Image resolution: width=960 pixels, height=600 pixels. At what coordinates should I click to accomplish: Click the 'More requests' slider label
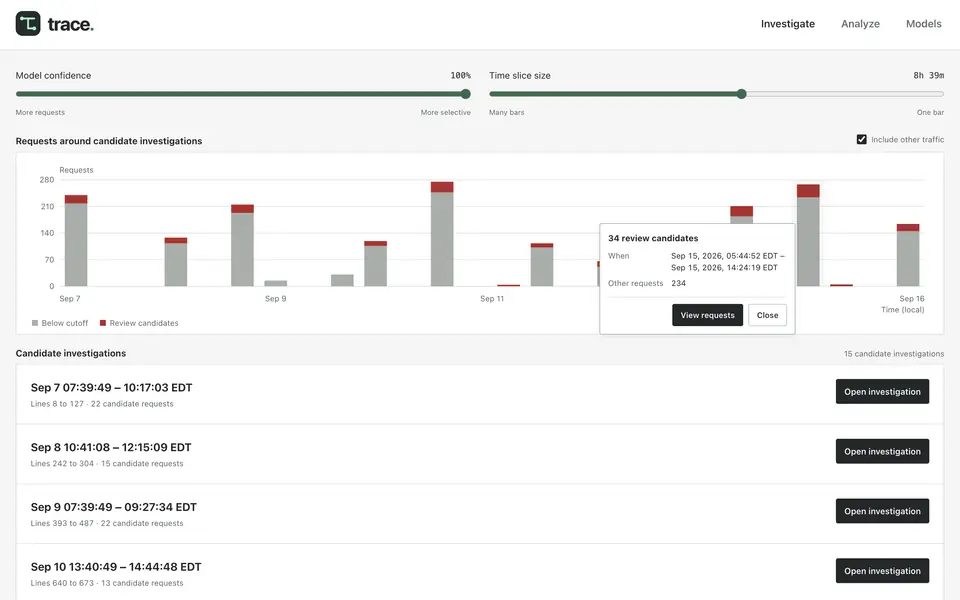coord(40,112)
